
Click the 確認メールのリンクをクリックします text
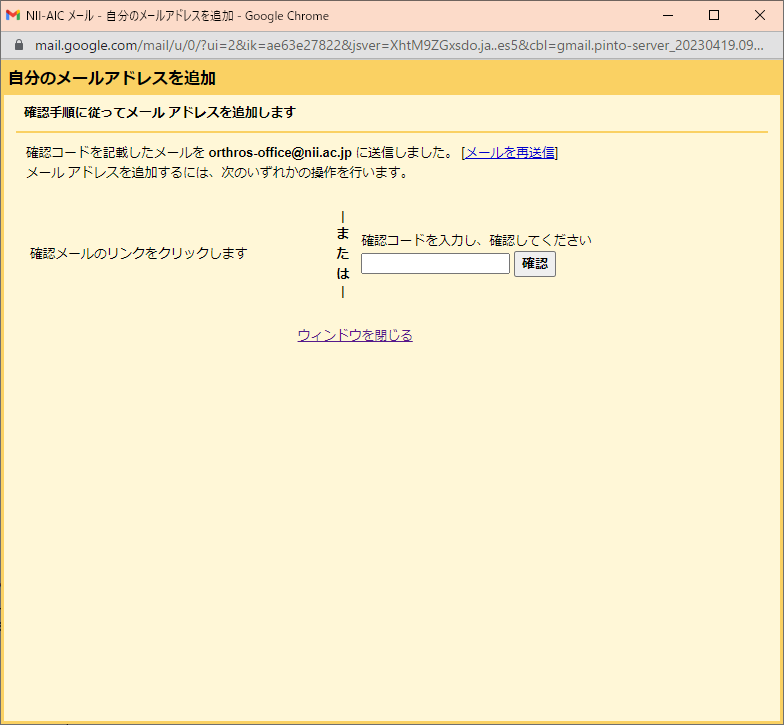138,254
